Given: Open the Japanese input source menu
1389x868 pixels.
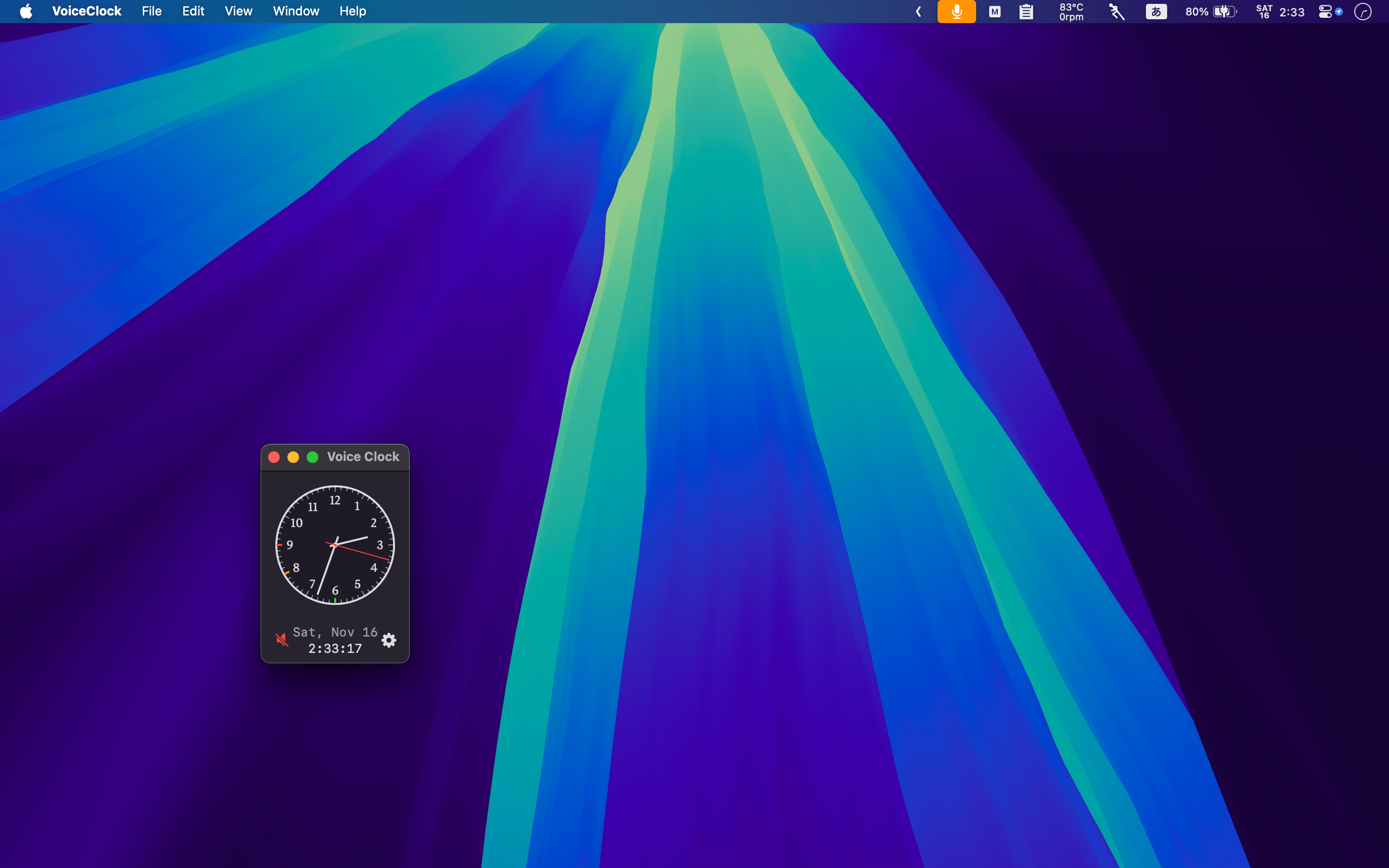Looking at the screenshot, I should click(1156, 12).
